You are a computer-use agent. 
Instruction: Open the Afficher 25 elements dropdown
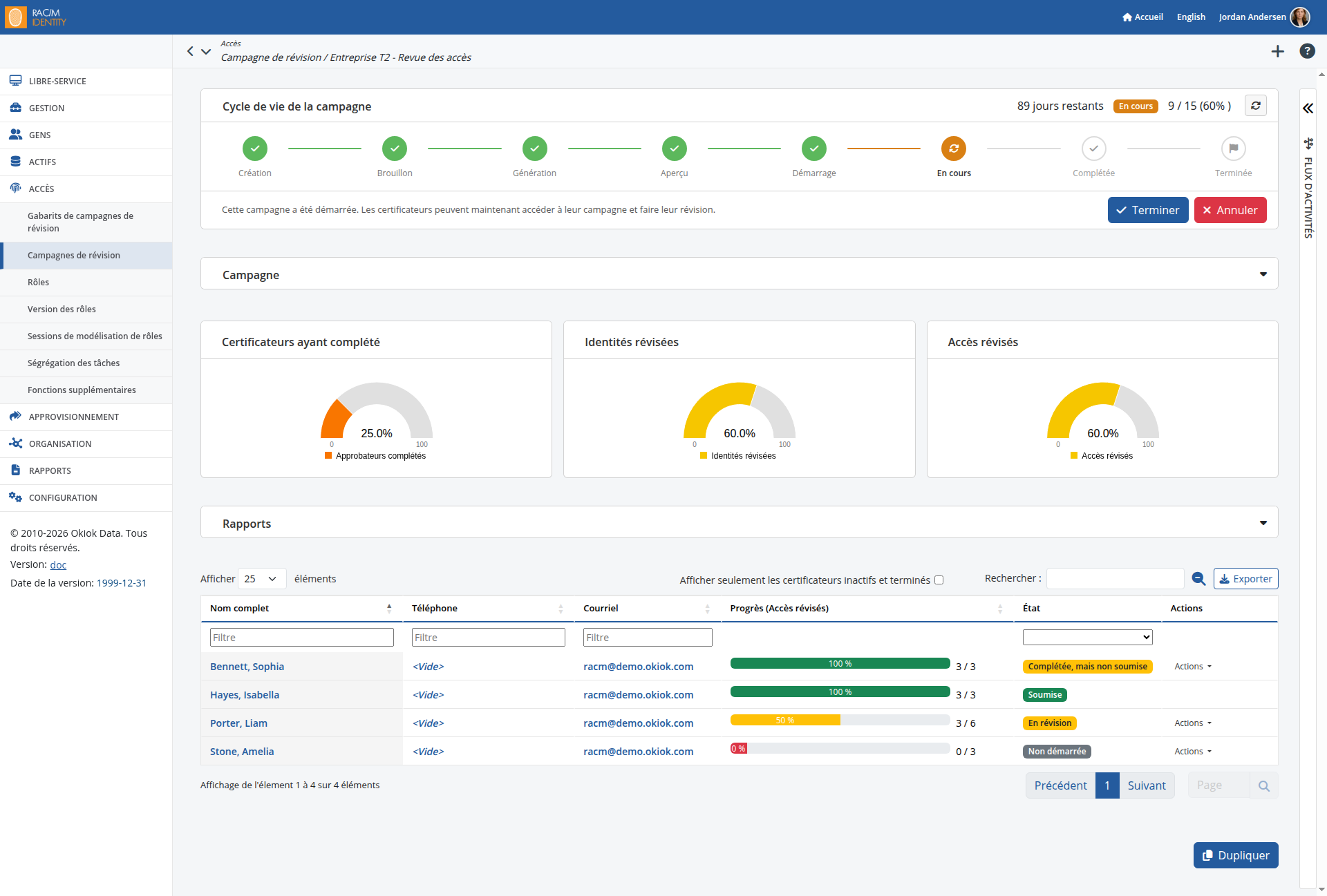(x=262, y=579)
